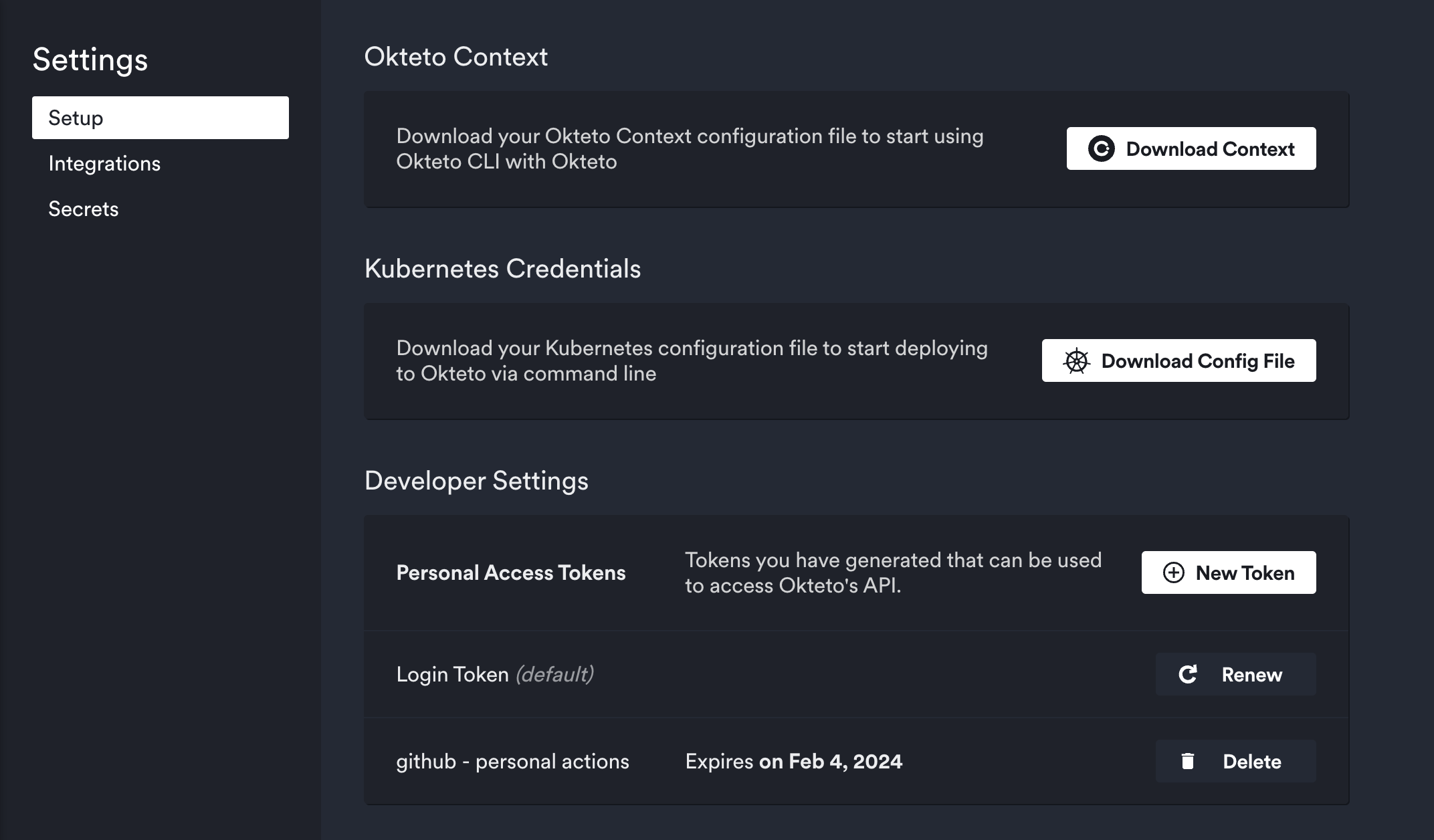Click the Feb 4, 2024 expiration date

tap(845, 762)
